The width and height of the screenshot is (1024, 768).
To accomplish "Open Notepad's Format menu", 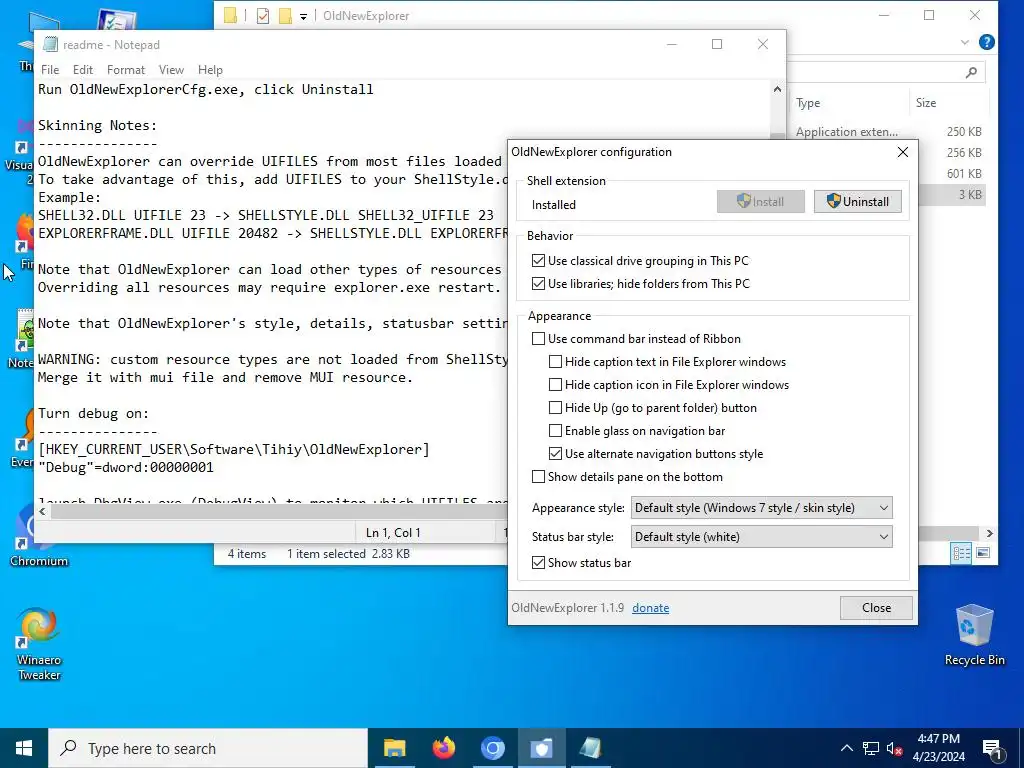I will [x=125, y=70].
